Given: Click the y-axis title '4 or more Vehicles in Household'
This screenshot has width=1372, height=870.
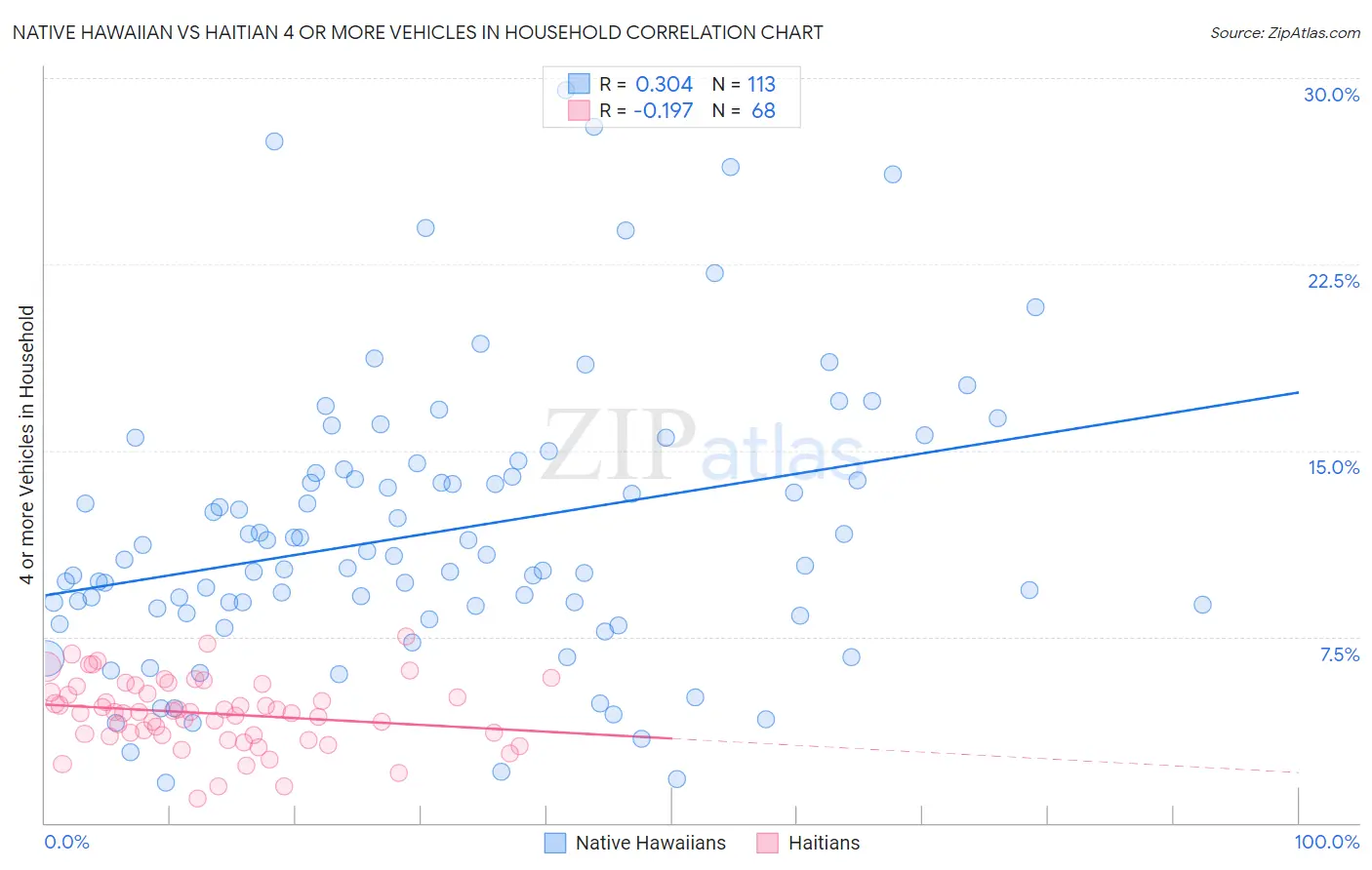Looking at the screenshot, I should coord(26,445).
